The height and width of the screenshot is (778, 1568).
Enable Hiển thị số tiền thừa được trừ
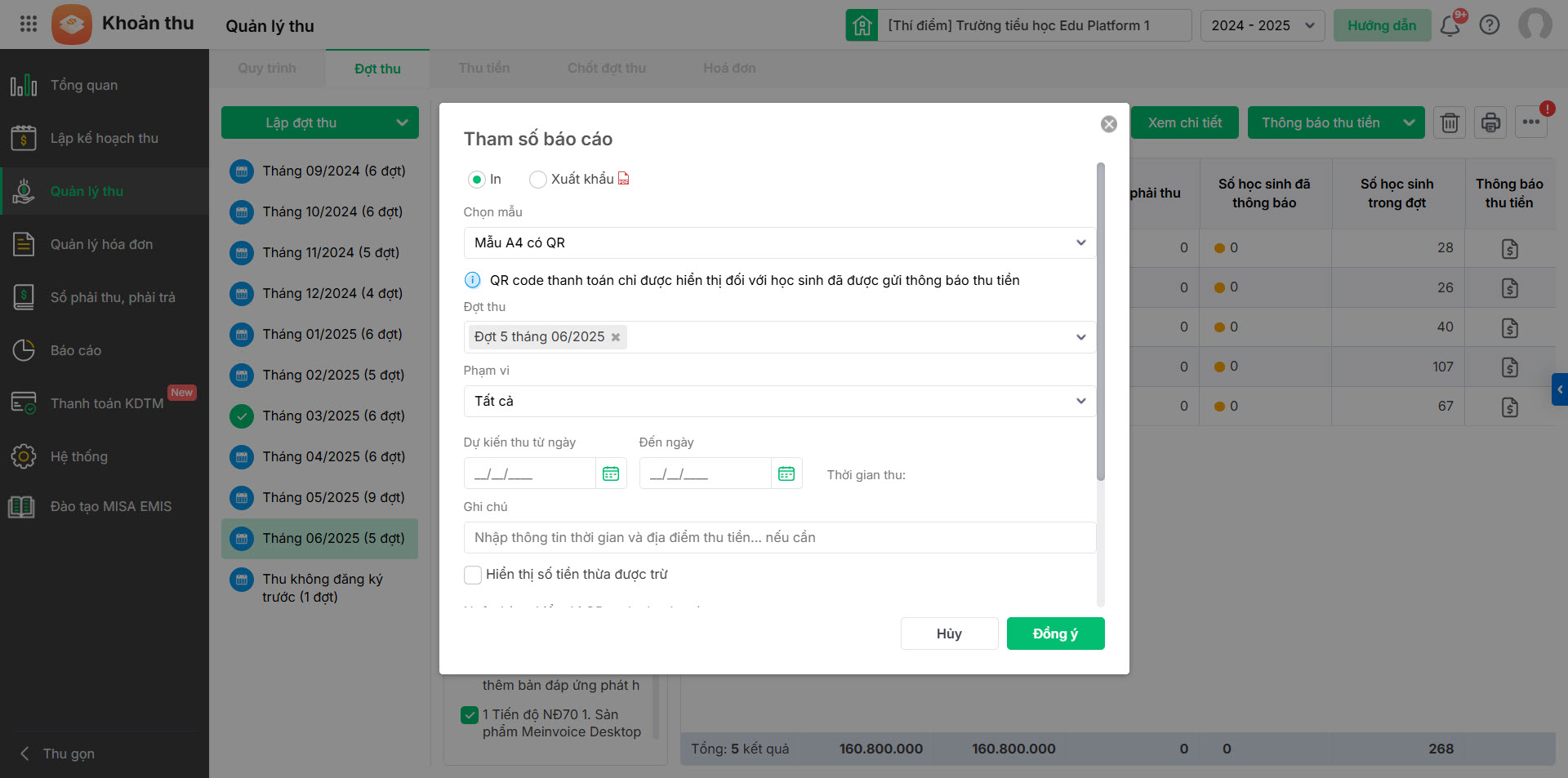coord(473,575)
